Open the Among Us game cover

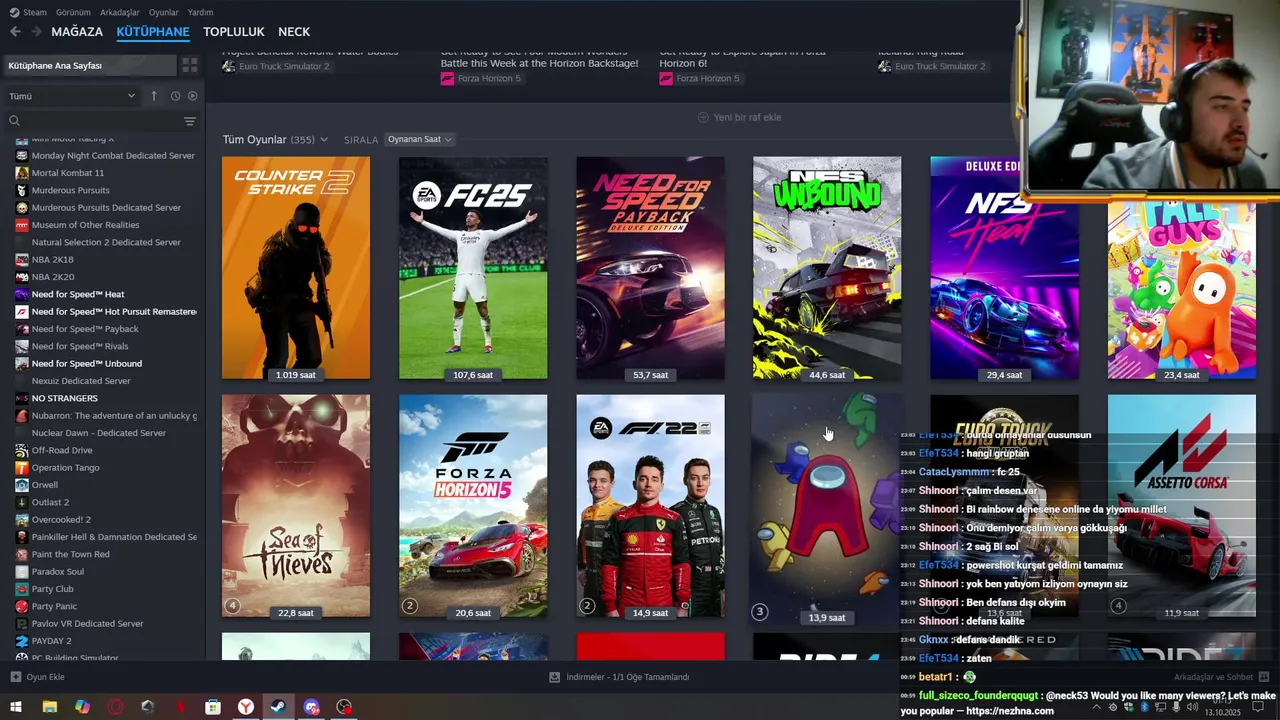827,506
